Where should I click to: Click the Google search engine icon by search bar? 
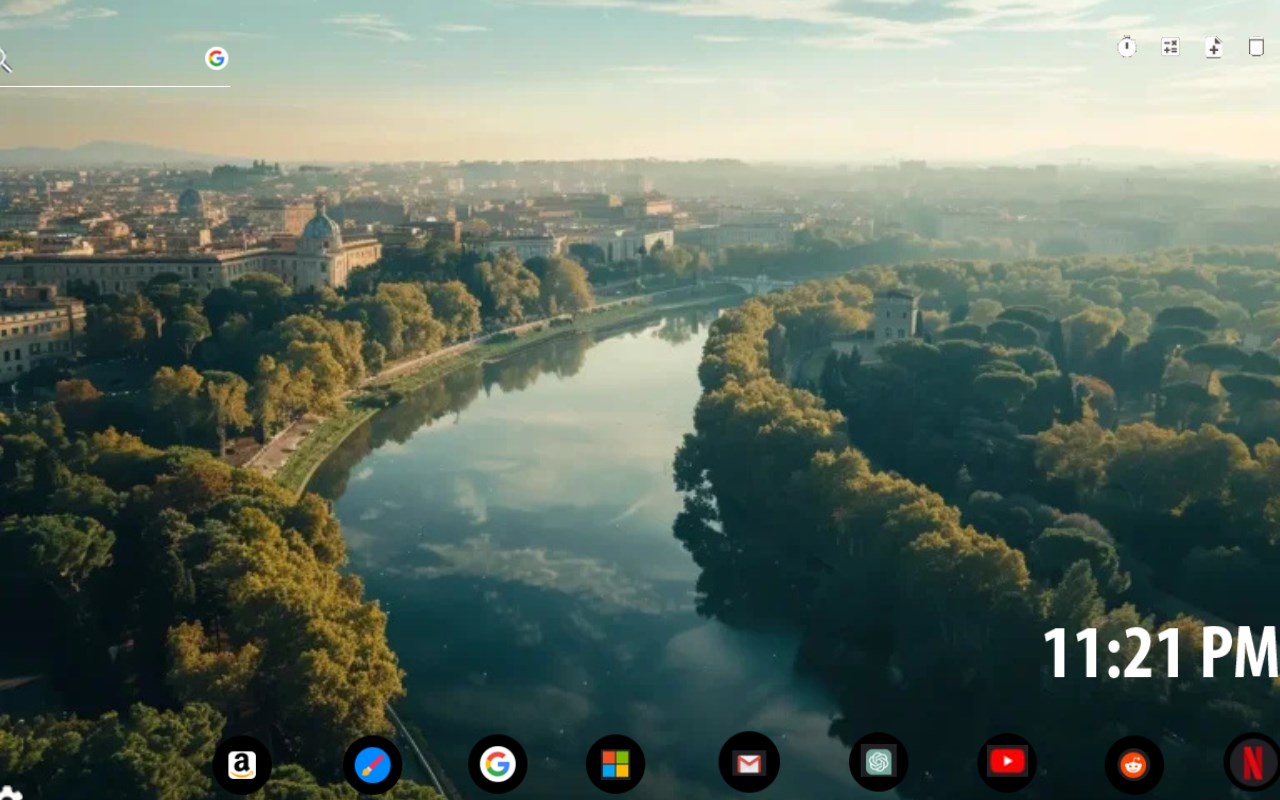[x=216, y=58]
